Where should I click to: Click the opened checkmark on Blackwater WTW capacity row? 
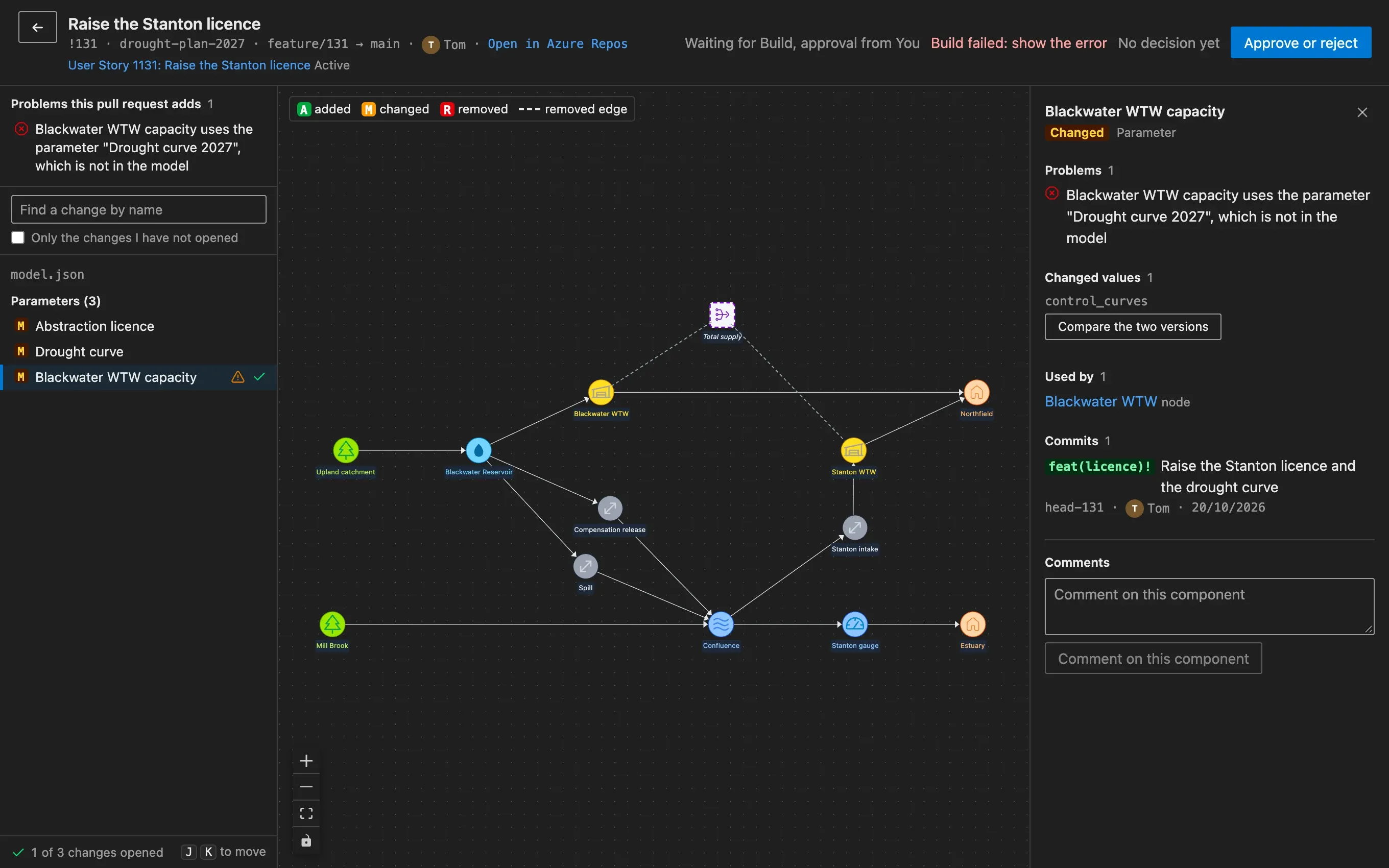259,377
